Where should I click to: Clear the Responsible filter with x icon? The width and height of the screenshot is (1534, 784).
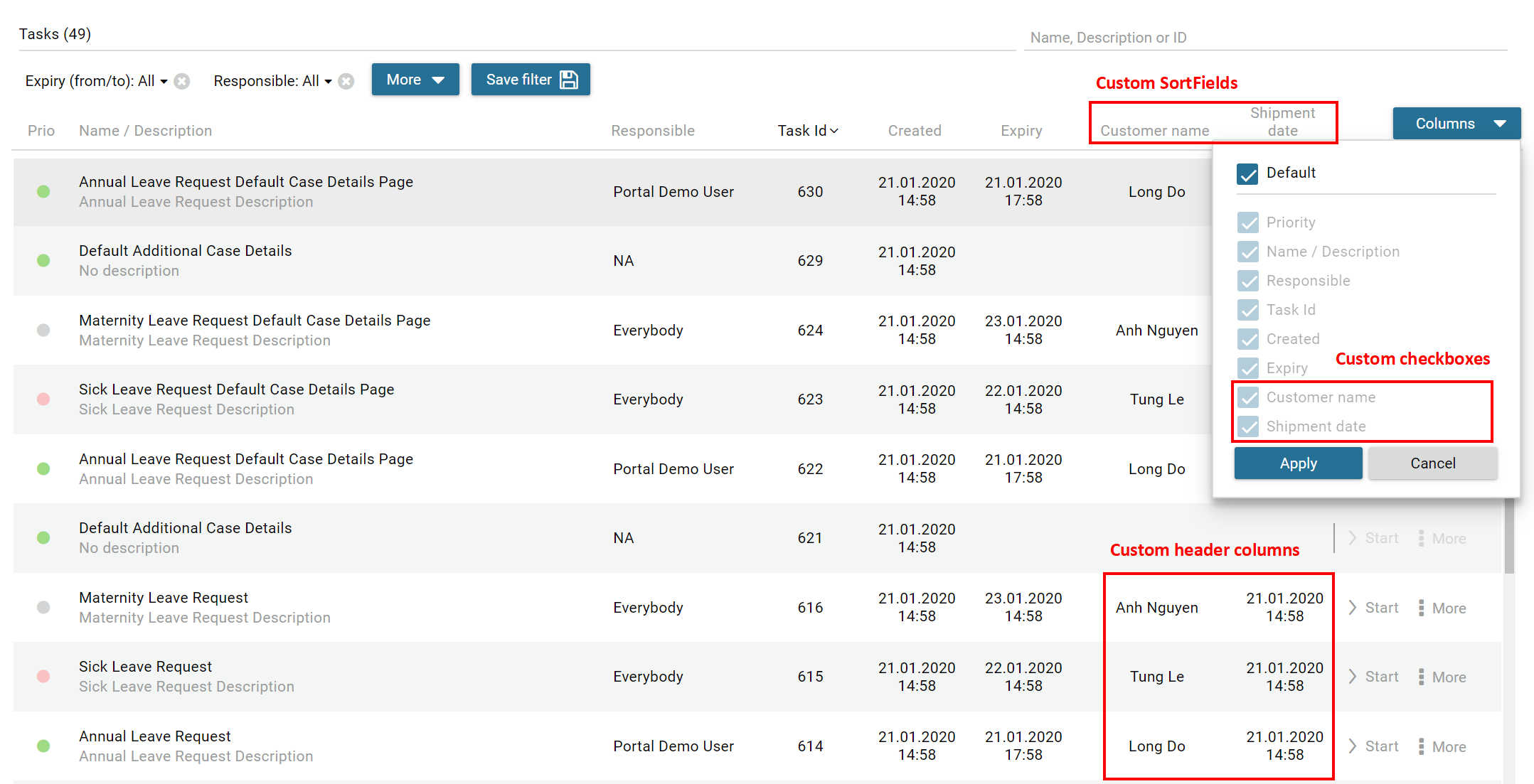tap(346, 81)
